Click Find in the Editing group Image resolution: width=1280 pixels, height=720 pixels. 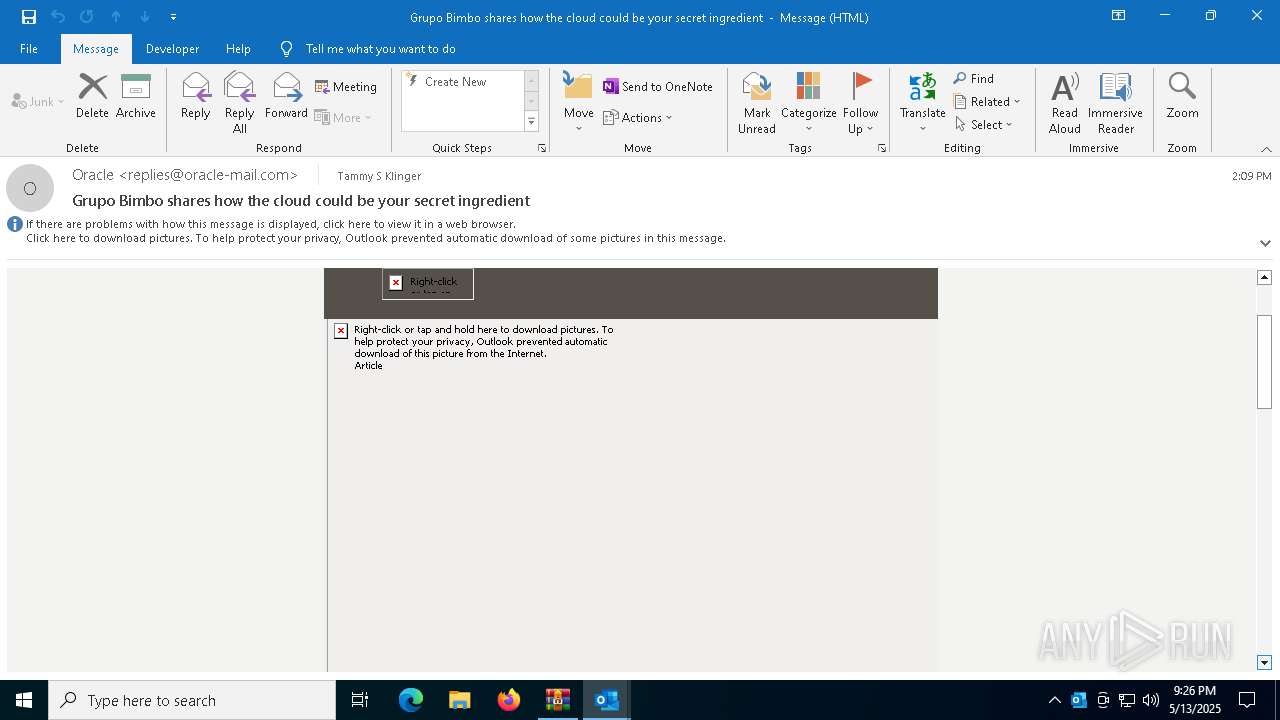tap(973, 79)
